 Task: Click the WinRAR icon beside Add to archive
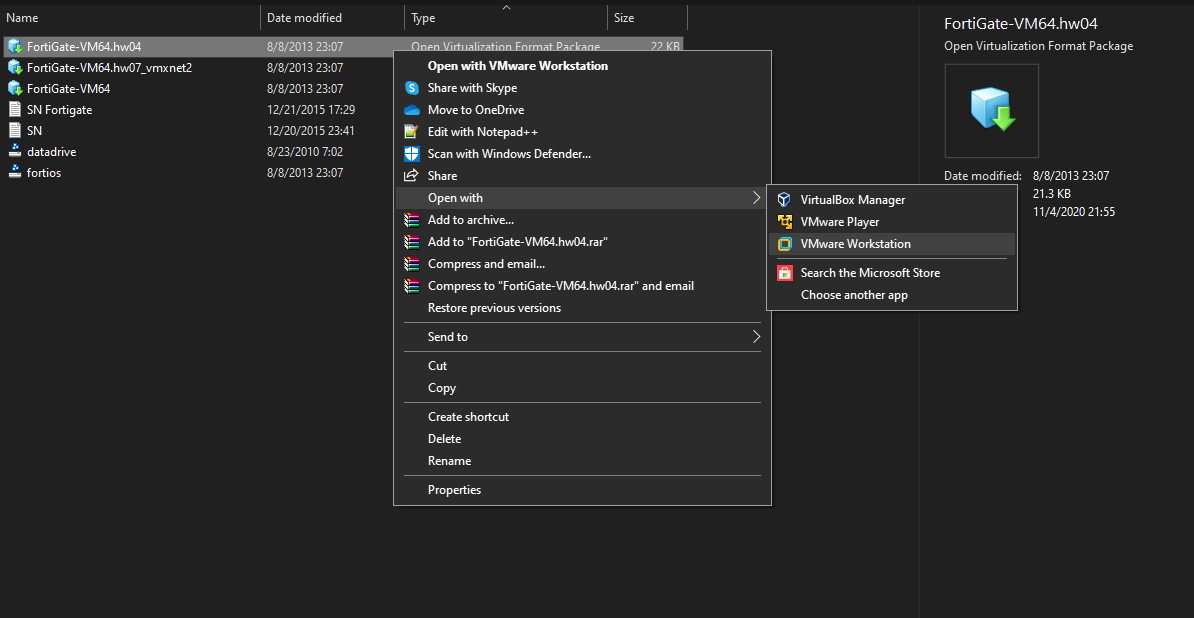(412, 220)
